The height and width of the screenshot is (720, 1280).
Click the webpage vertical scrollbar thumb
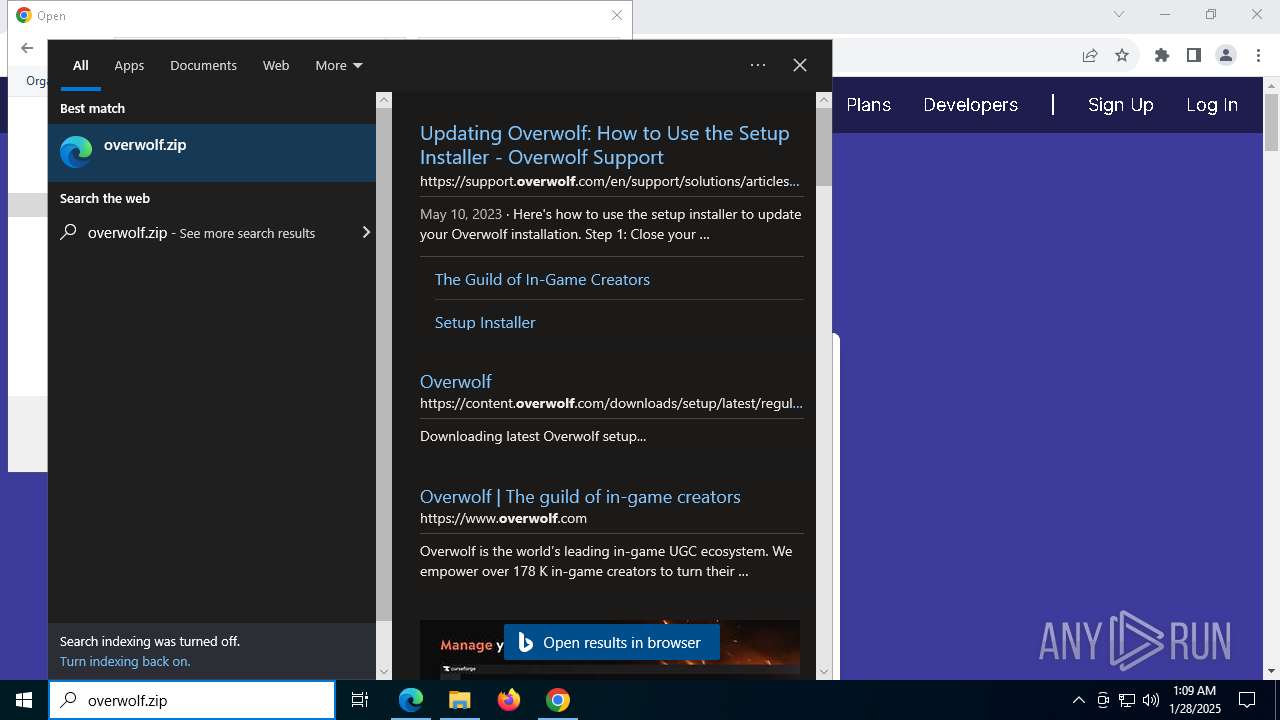pos(1271,123)
